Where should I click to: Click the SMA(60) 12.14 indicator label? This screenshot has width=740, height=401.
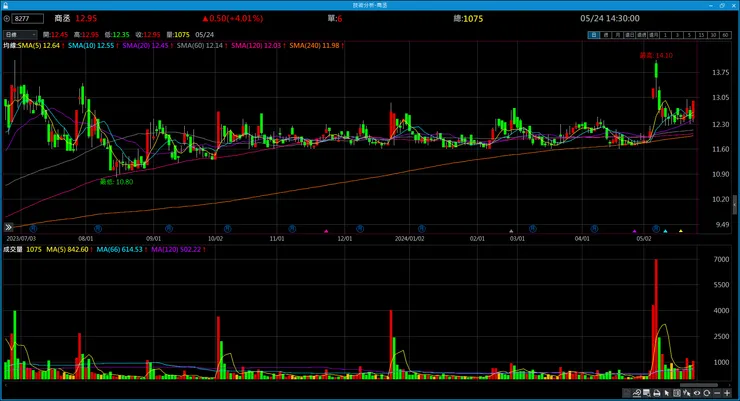tap(200, 46)
